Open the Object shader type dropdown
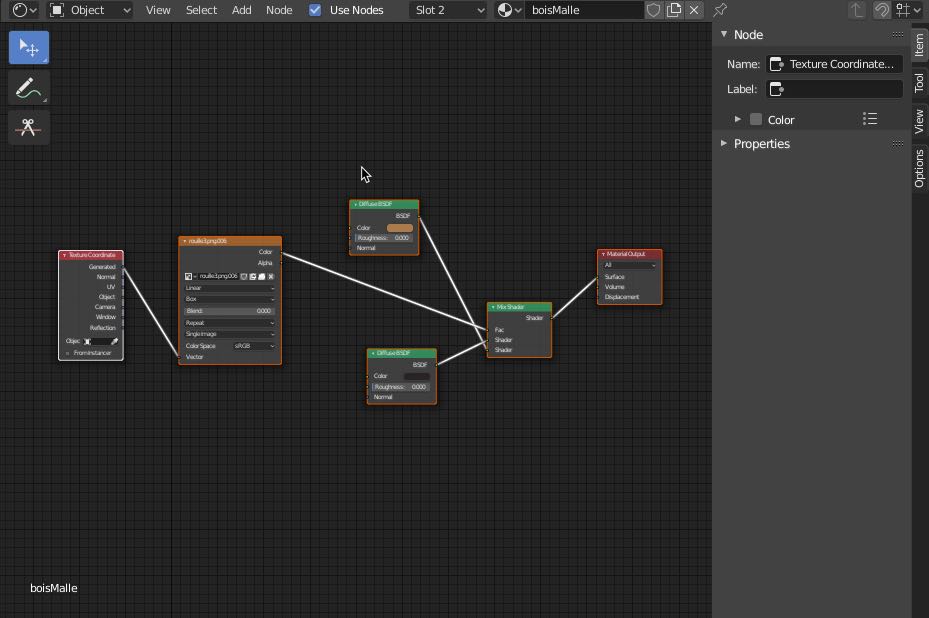The width and height of the screenshot is (929, 618). 90,10
